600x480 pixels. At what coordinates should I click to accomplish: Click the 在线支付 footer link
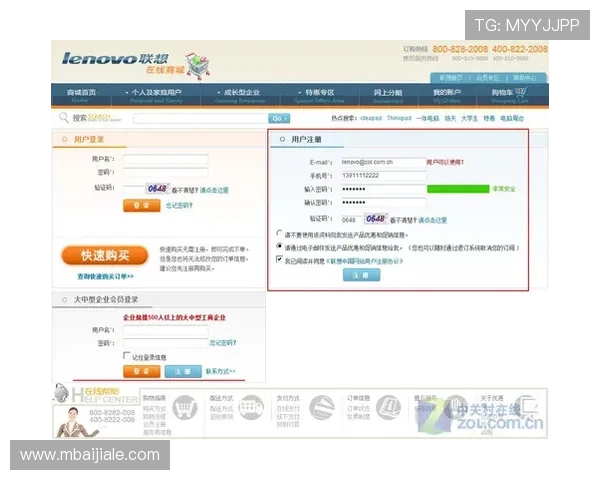click(x=288, y=409)
